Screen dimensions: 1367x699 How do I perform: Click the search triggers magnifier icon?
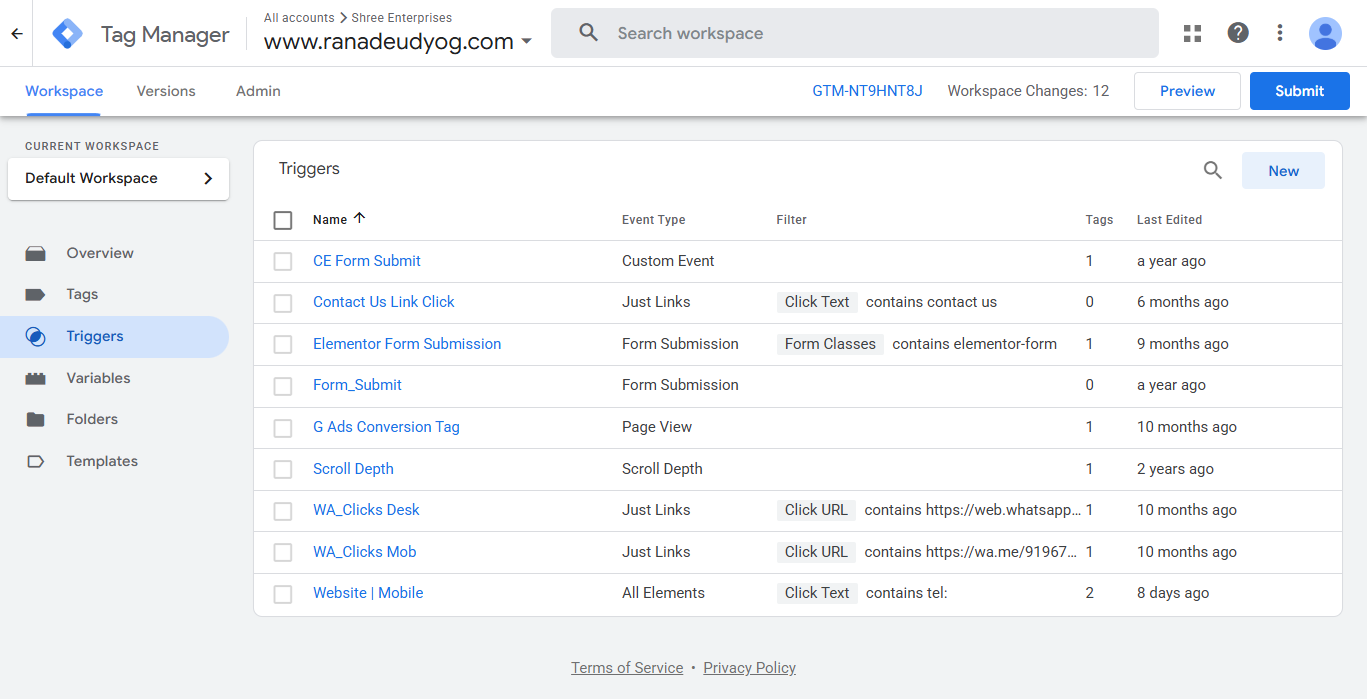1213,170
